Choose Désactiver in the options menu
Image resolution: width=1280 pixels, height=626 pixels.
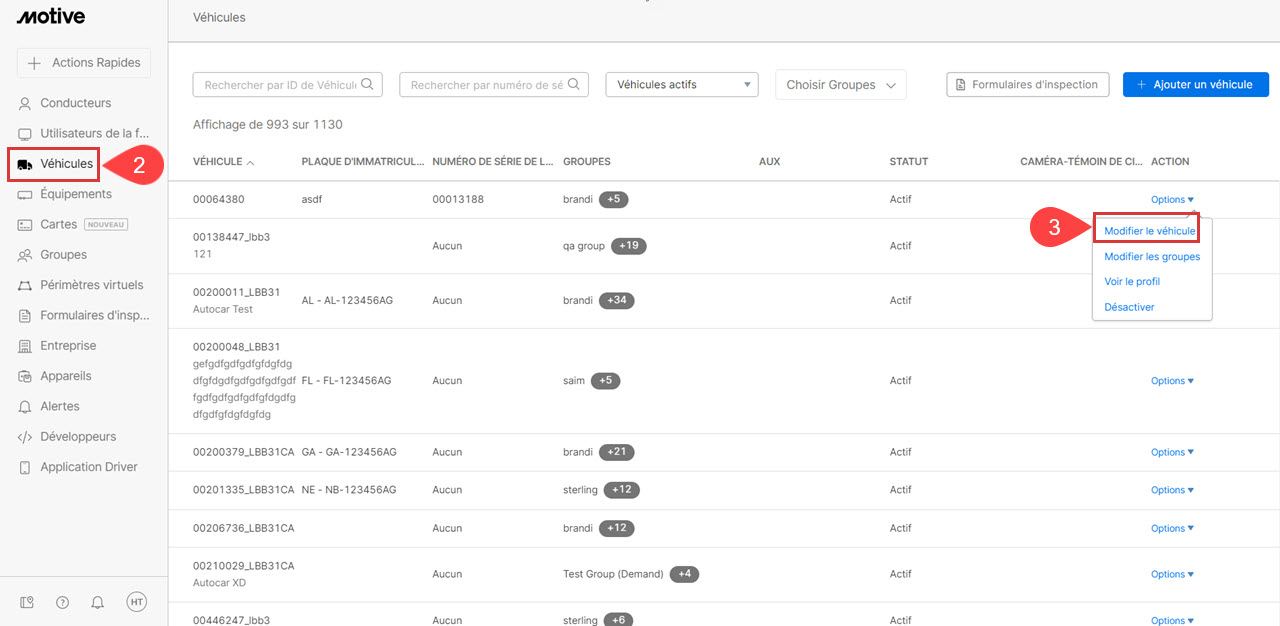pos(1129,307)
